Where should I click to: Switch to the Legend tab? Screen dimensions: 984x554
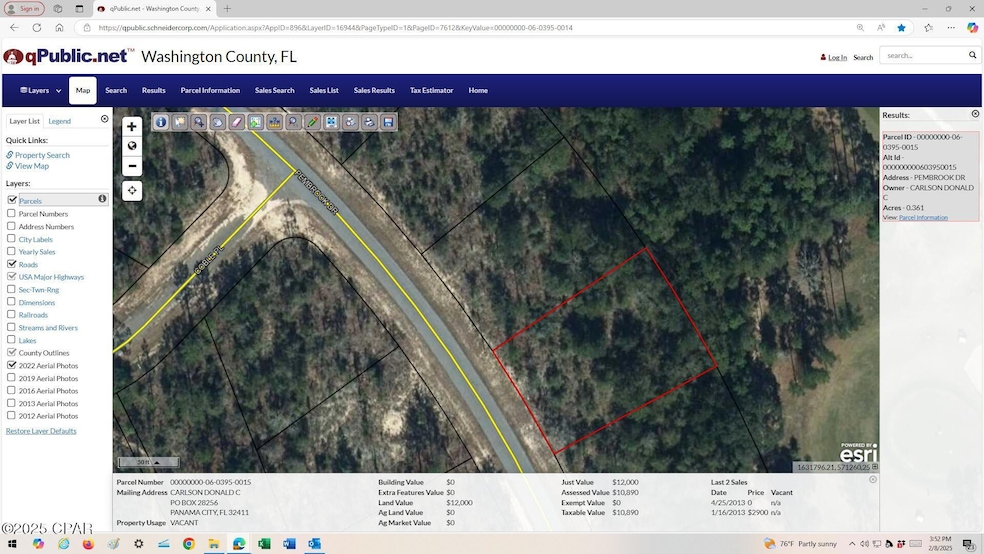[60, 121]
